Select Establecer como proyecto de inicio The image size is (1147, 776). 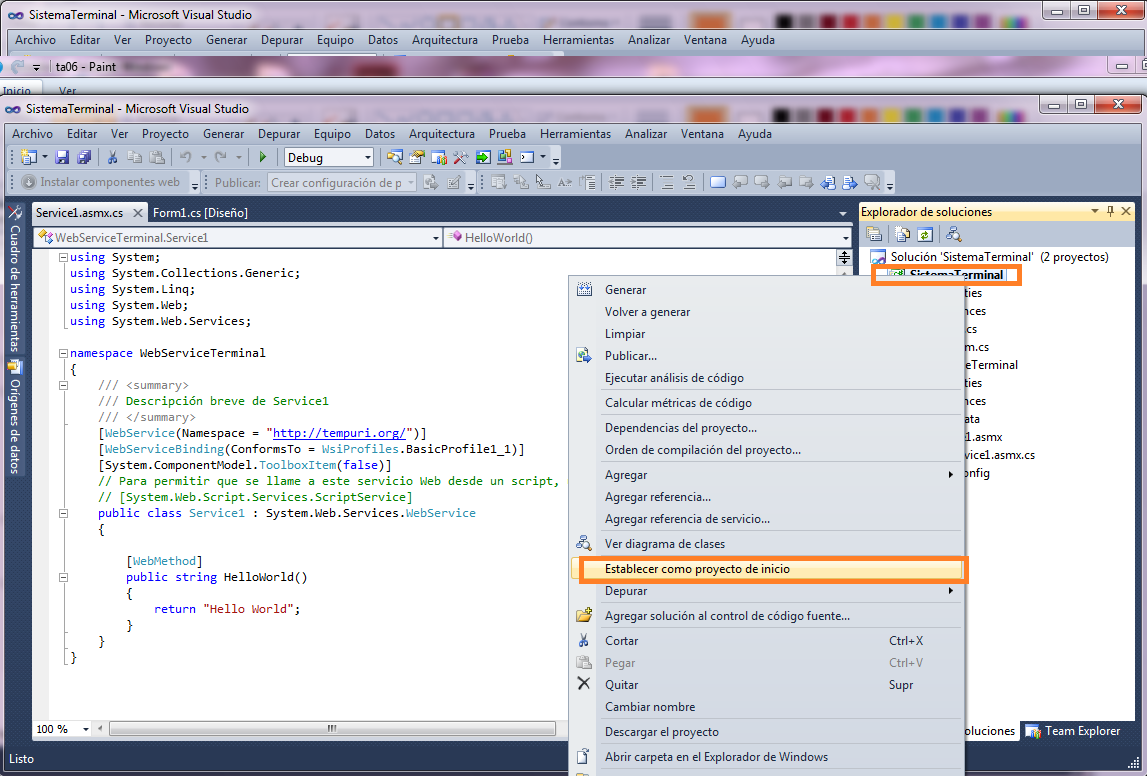click(x=766, y=569)
